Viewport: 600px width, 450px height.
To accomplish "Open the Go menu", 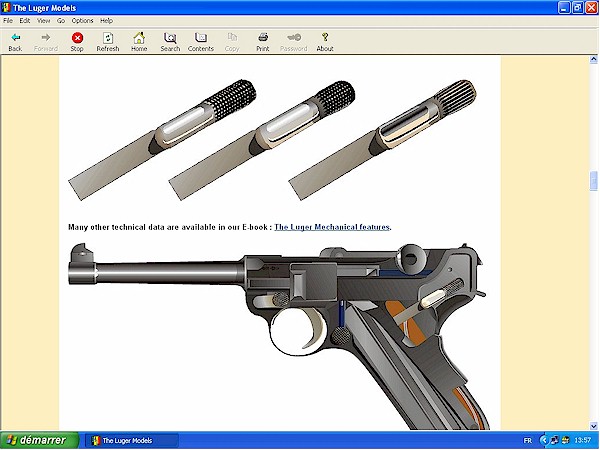I will coord(61,21).
